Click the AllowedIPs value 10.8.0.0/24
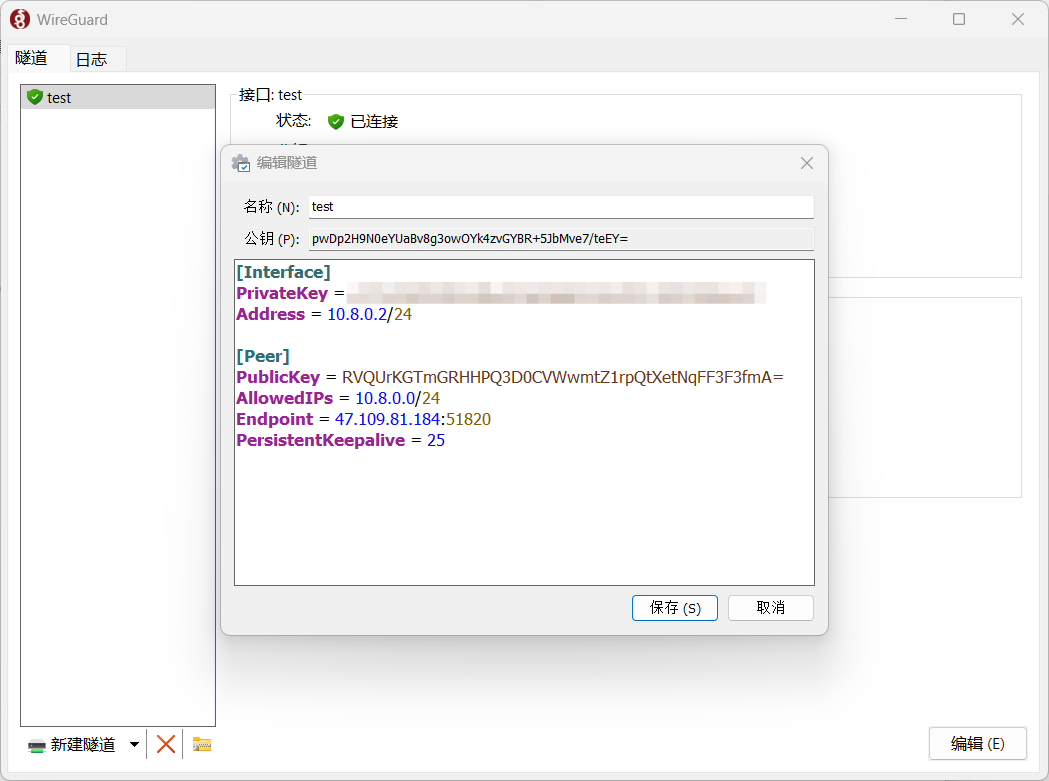 click(x=397, y=399)
